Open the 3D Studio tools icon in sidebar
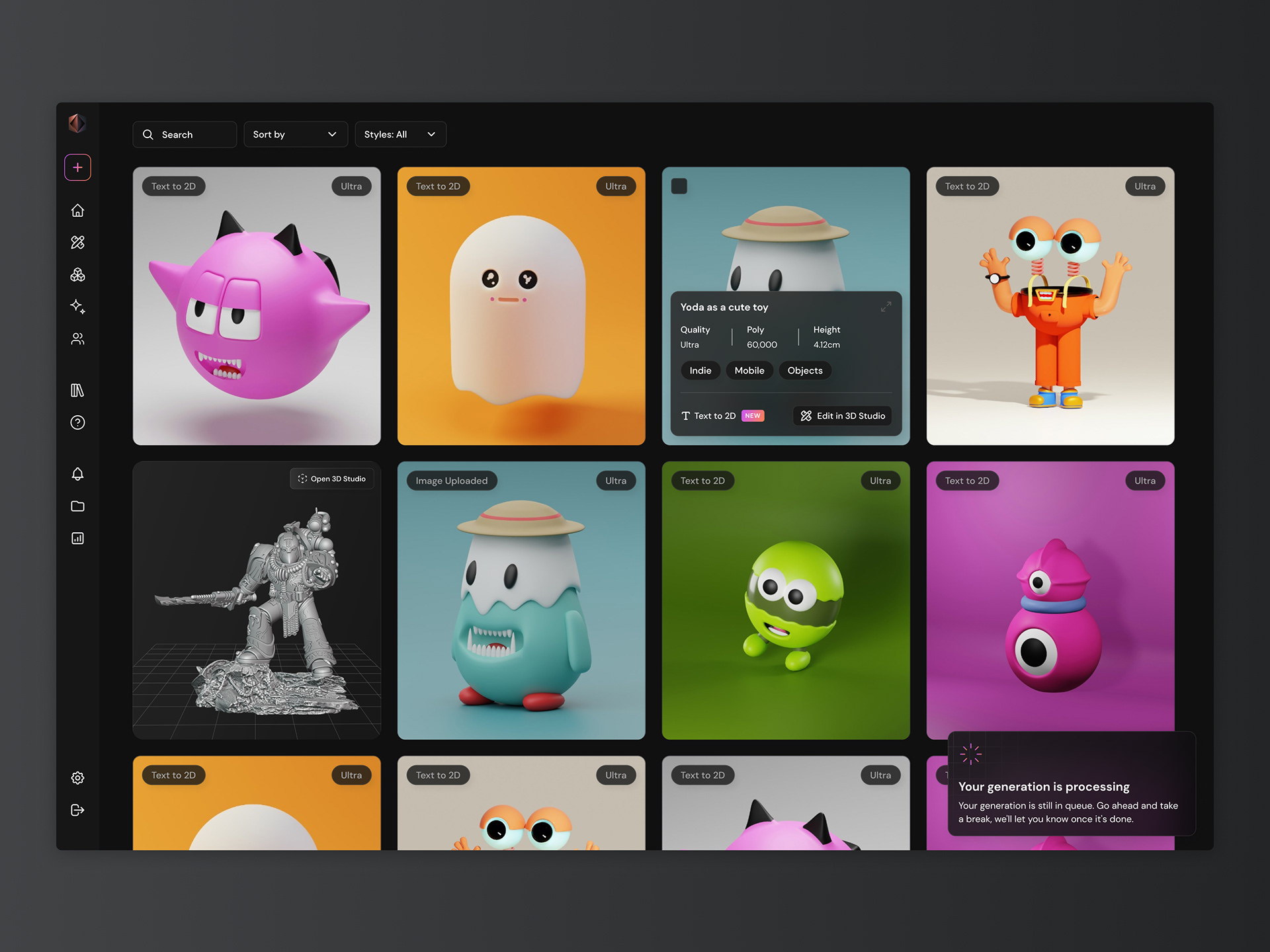Image resolution: width=1270 pixels, height=952 pixels. click(77, 243)
